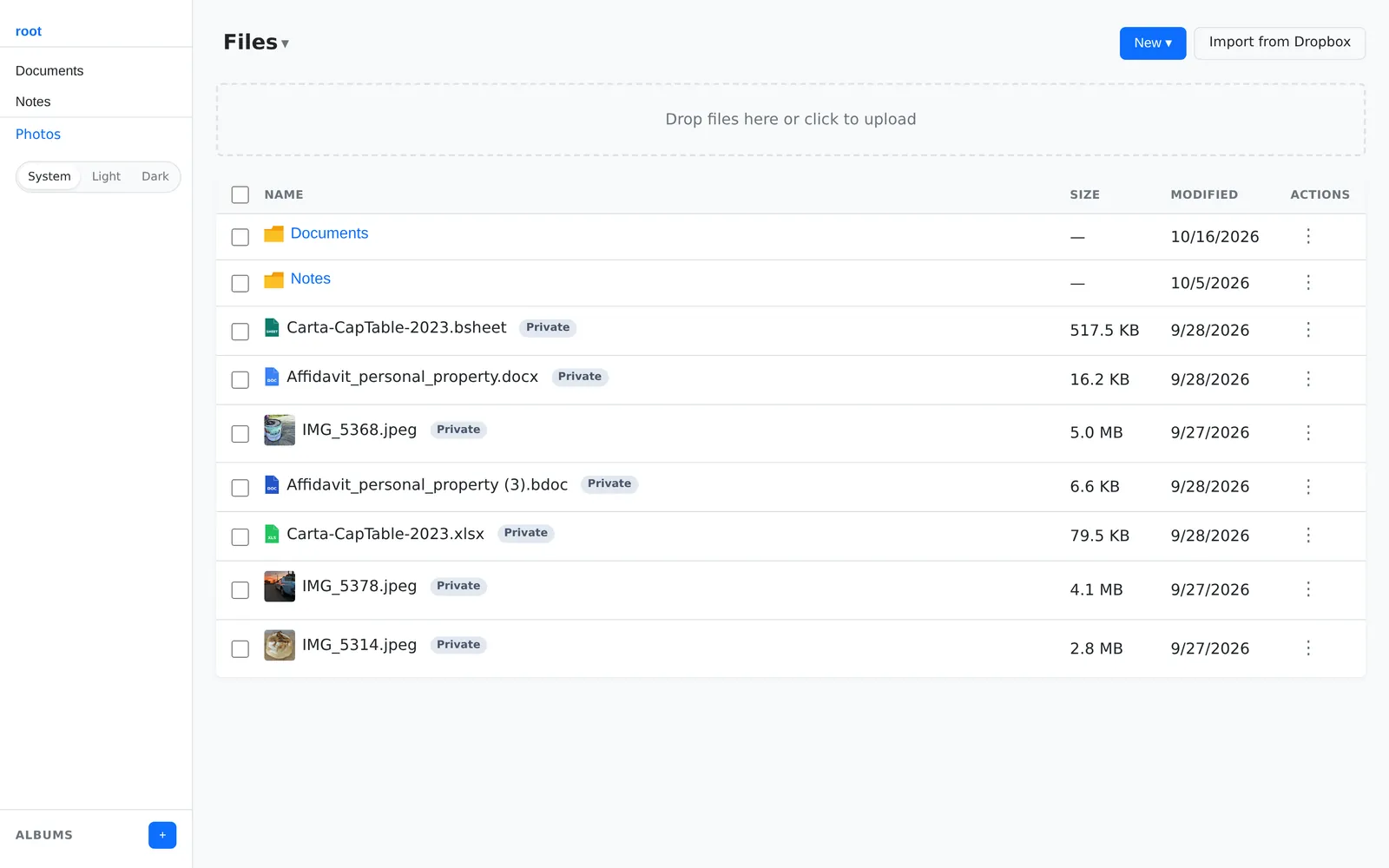Click the Documents folder icon in file list
This screenshot has height=868, width=1389.
click(x=273, y=234)
